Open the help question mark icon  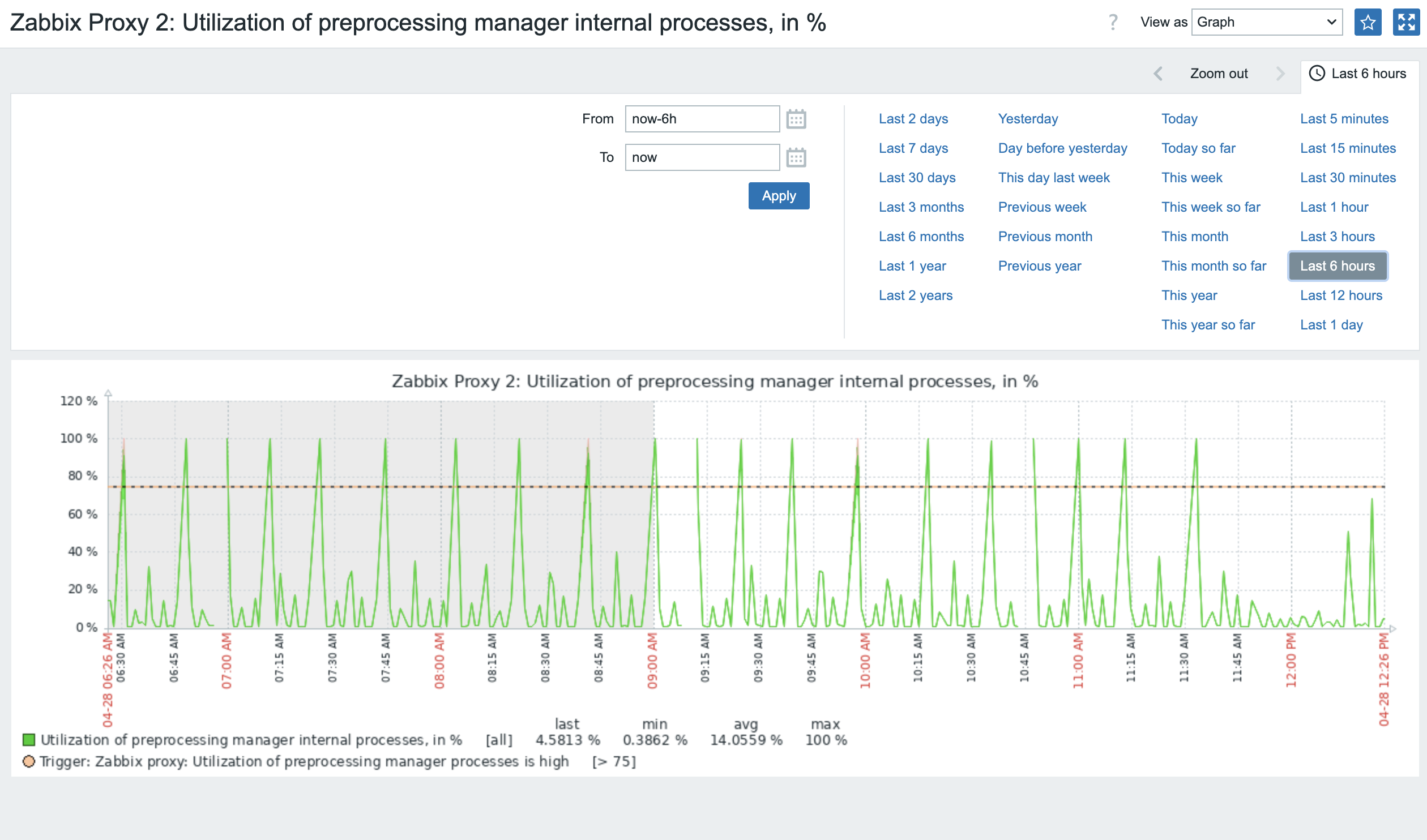click(x=1113, y=22)
